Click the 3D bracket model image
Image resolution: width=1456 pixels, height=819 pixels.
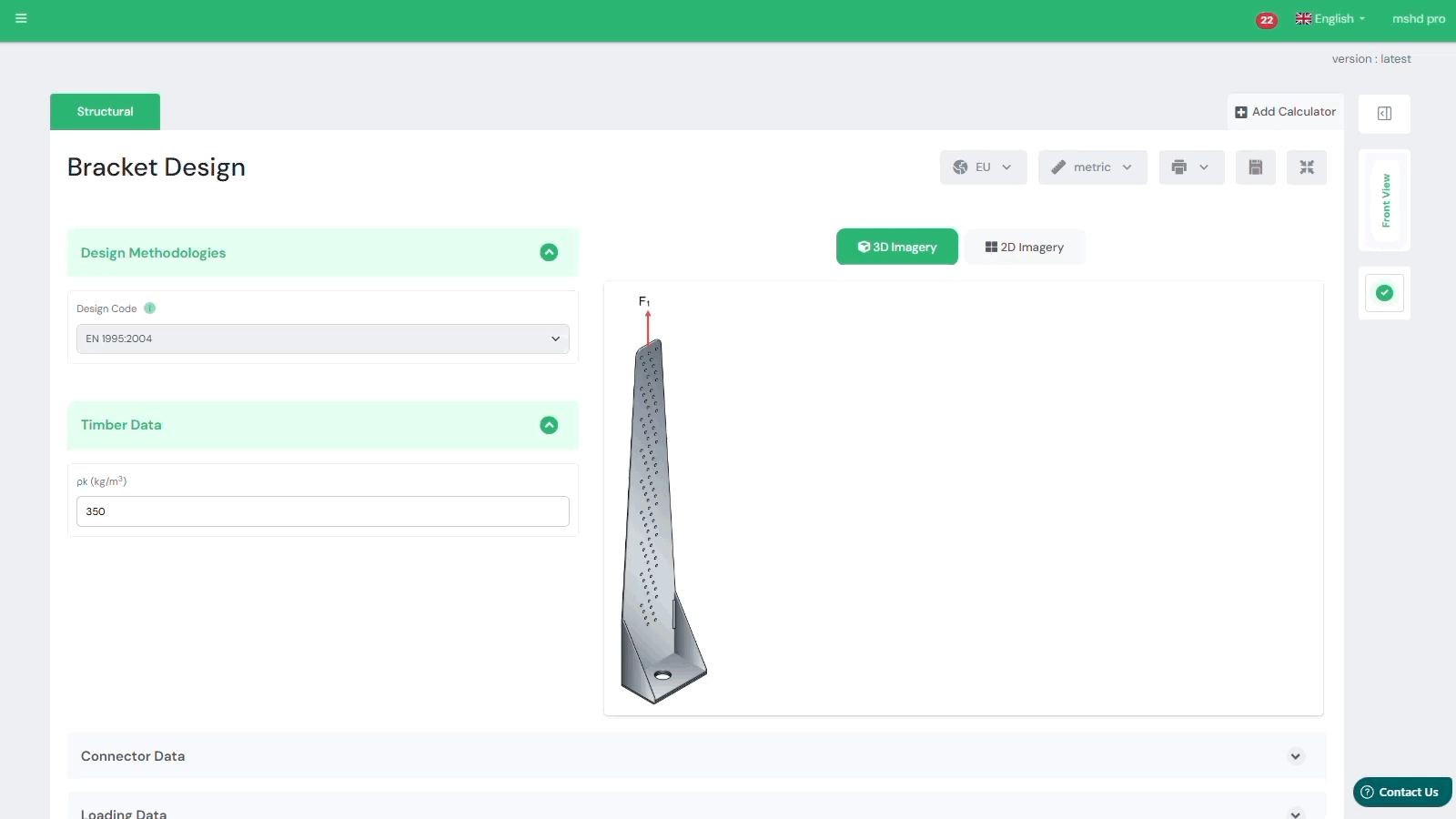tap(662, 519)
